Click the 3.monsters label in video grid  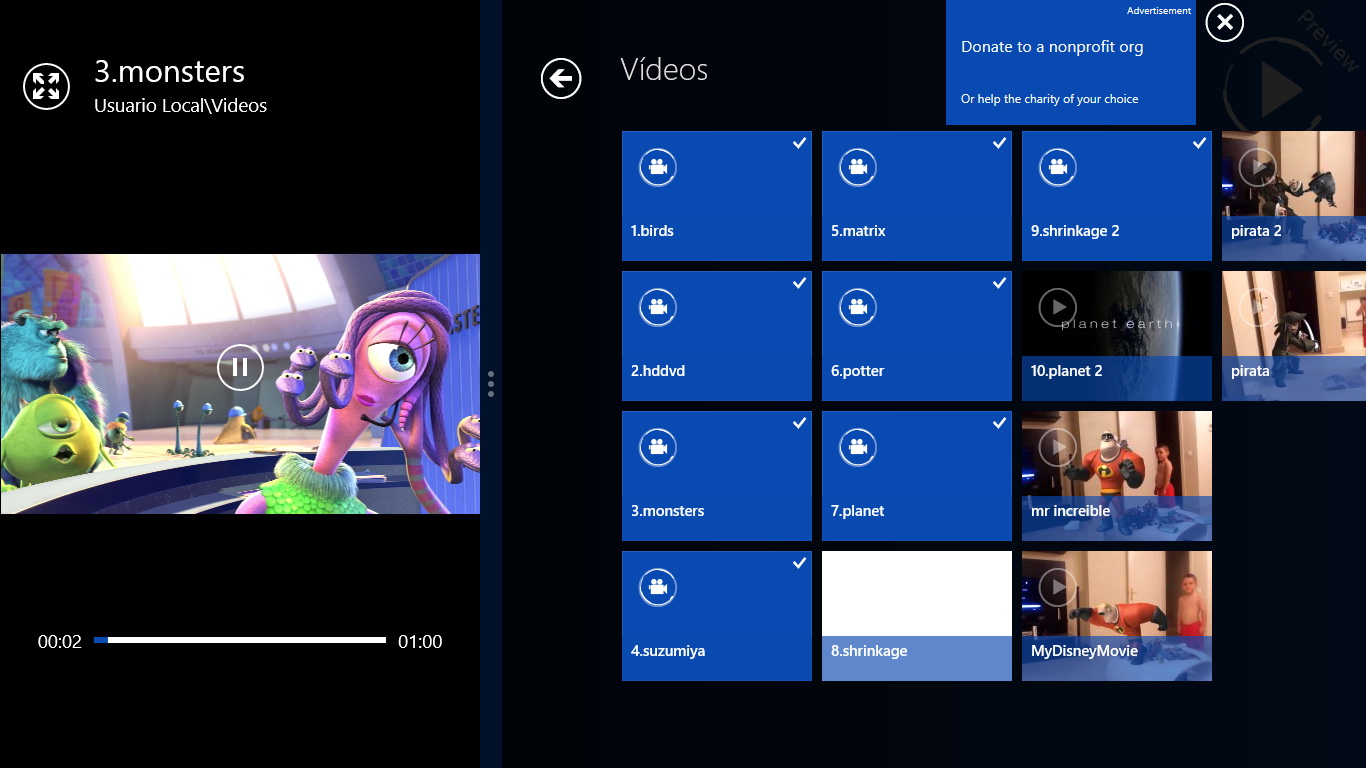pos(668,511)
